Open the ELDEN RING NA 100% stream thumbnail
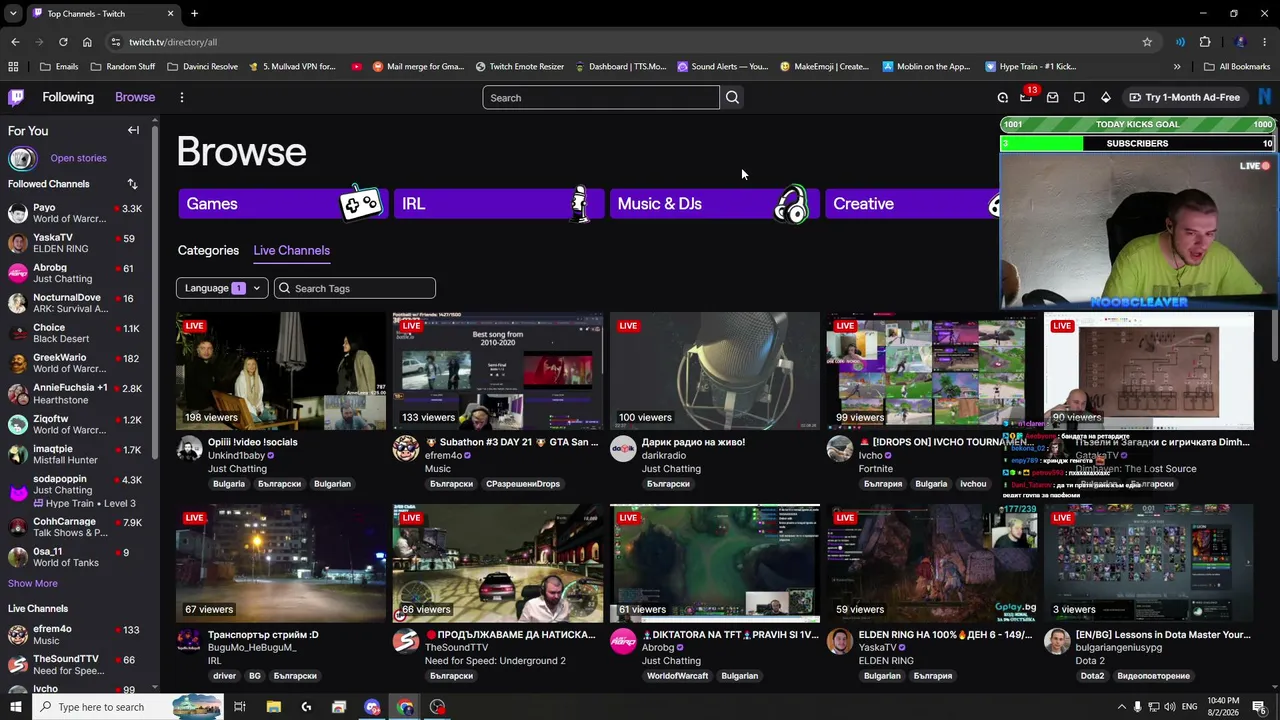The width and height of the screenshot is (1280, 720). [x=932, y=563]
